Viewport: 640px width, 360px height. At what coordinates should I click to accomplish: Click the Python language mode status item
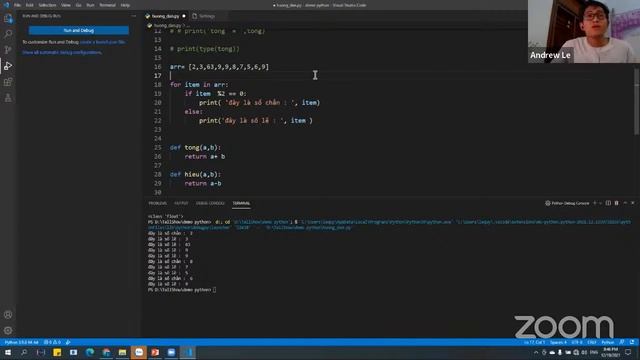[608, 342]
